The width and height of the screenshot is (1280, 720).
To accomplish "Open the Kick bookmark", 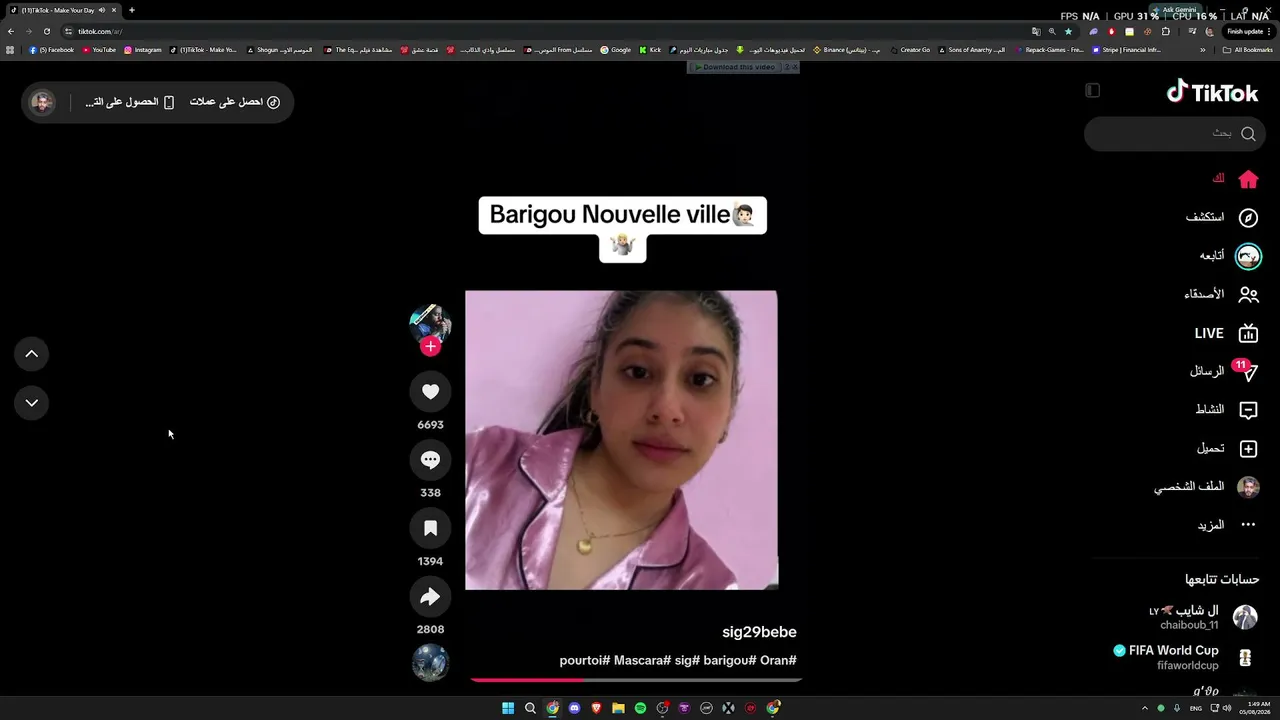I will click(x=651, y=50).
